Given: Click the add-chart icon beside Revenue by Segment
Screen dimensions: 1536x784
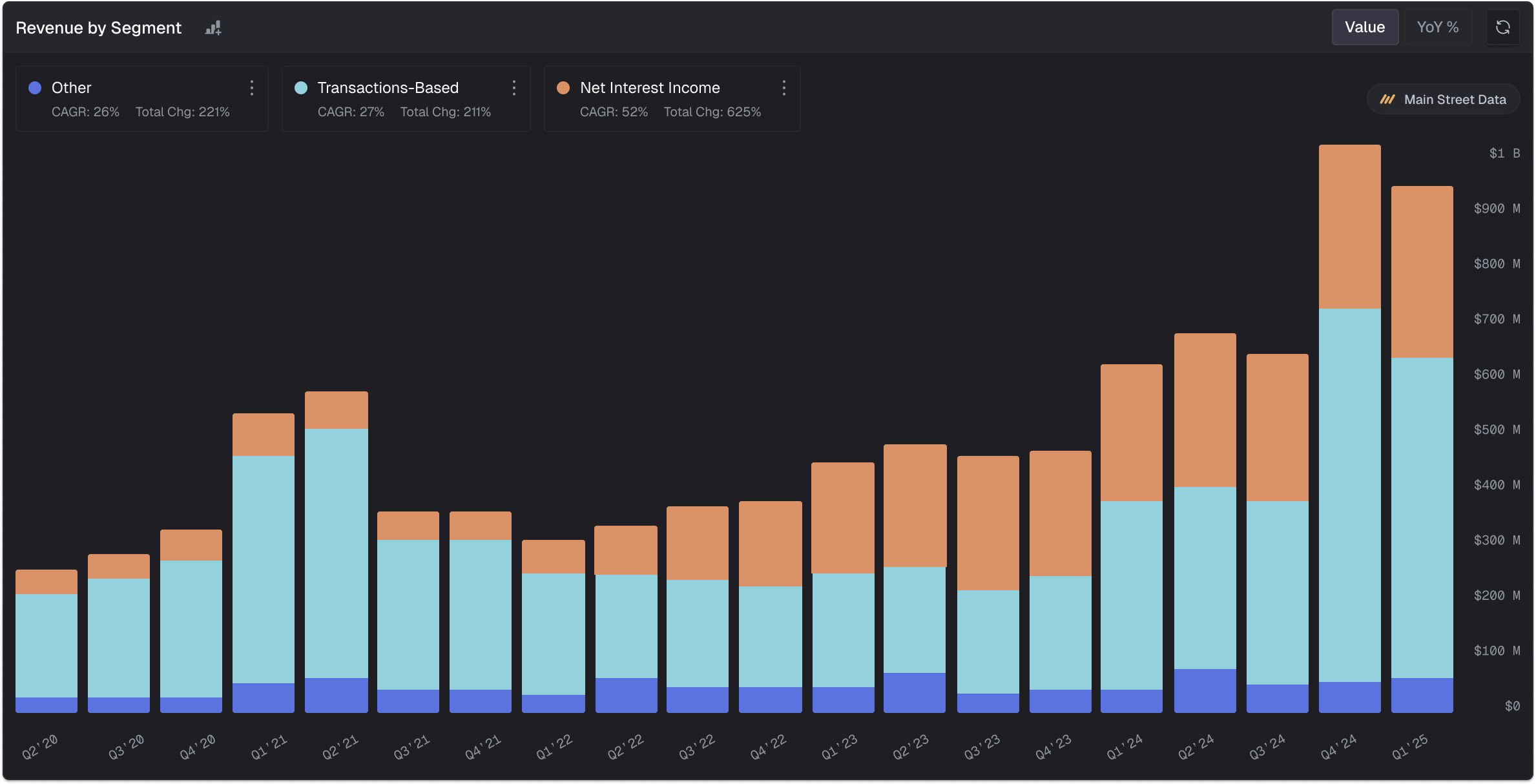Looking at the screenshot, I should coord(213,28).
